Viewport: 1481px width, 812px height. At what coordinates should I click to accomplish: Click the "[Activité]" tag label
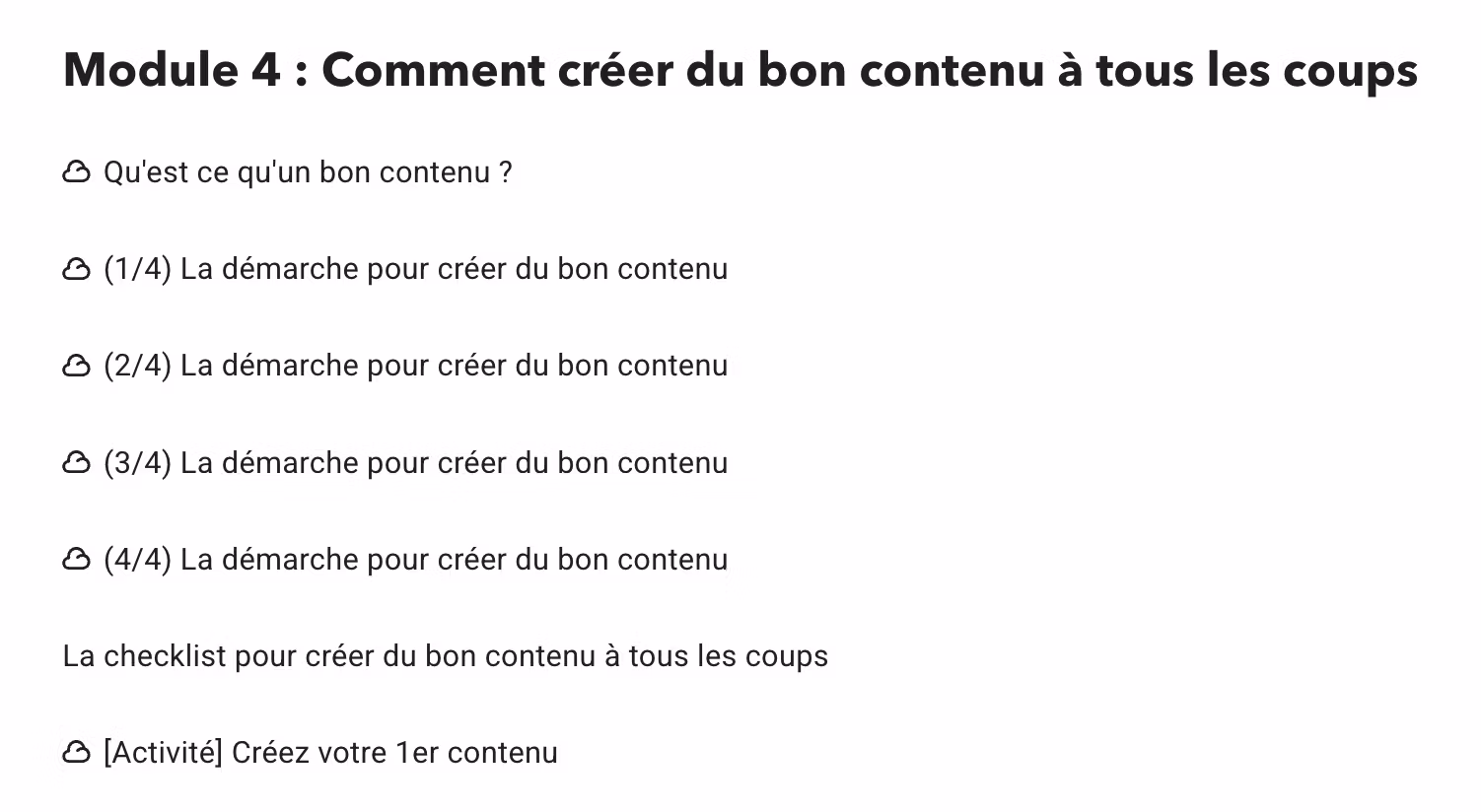click(x=163, y=753)
